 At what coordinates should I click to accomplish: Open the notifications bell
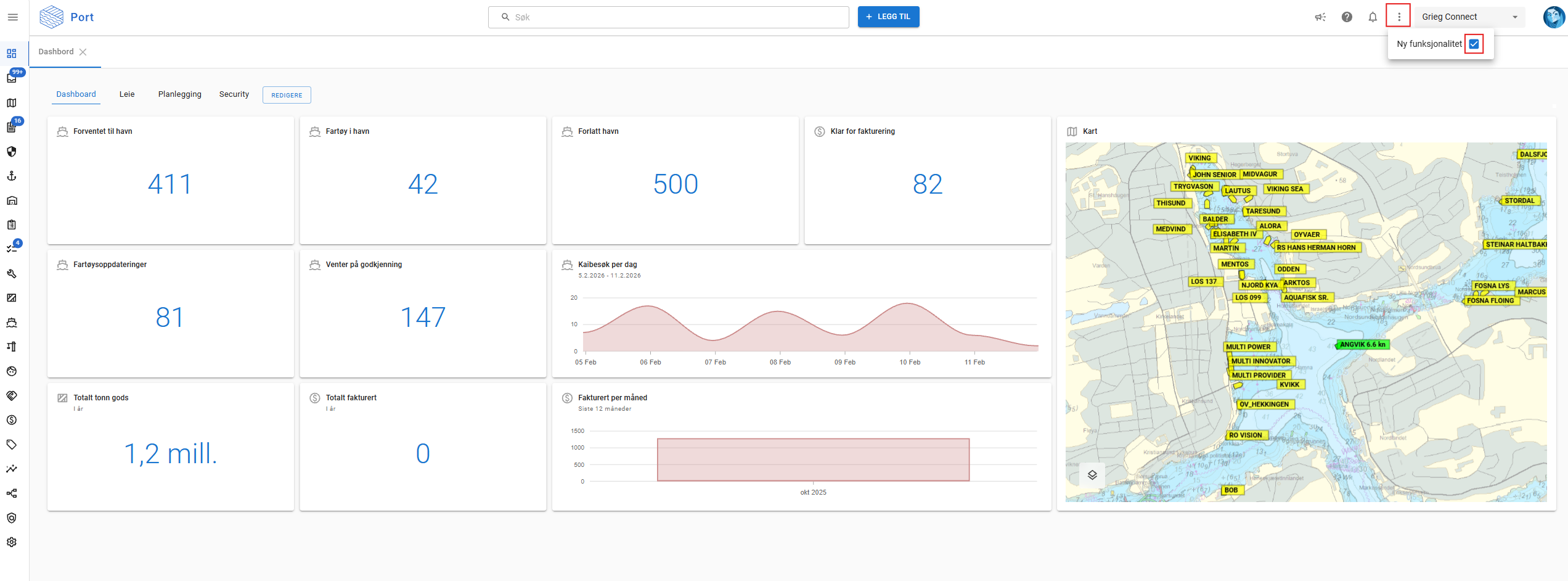point(1373,17)
